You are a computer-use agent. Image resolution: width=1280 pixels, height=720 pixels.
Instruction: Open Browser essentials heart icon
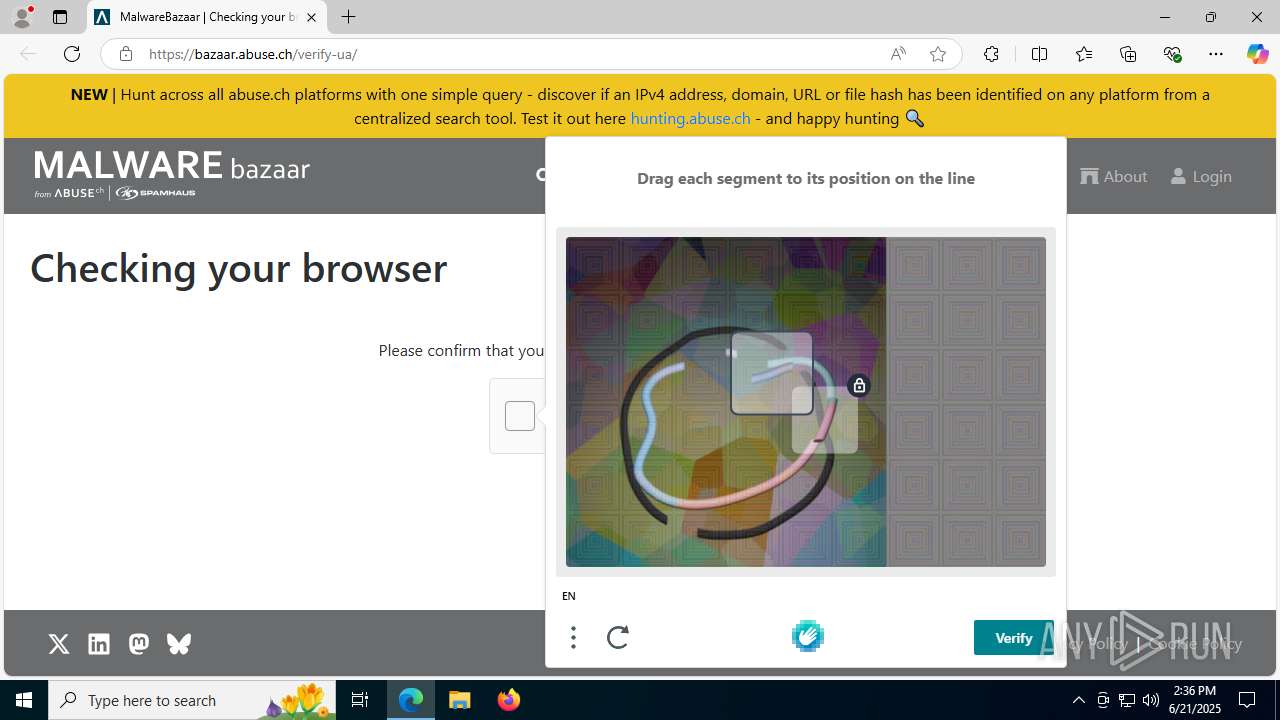click(1172, 54)
